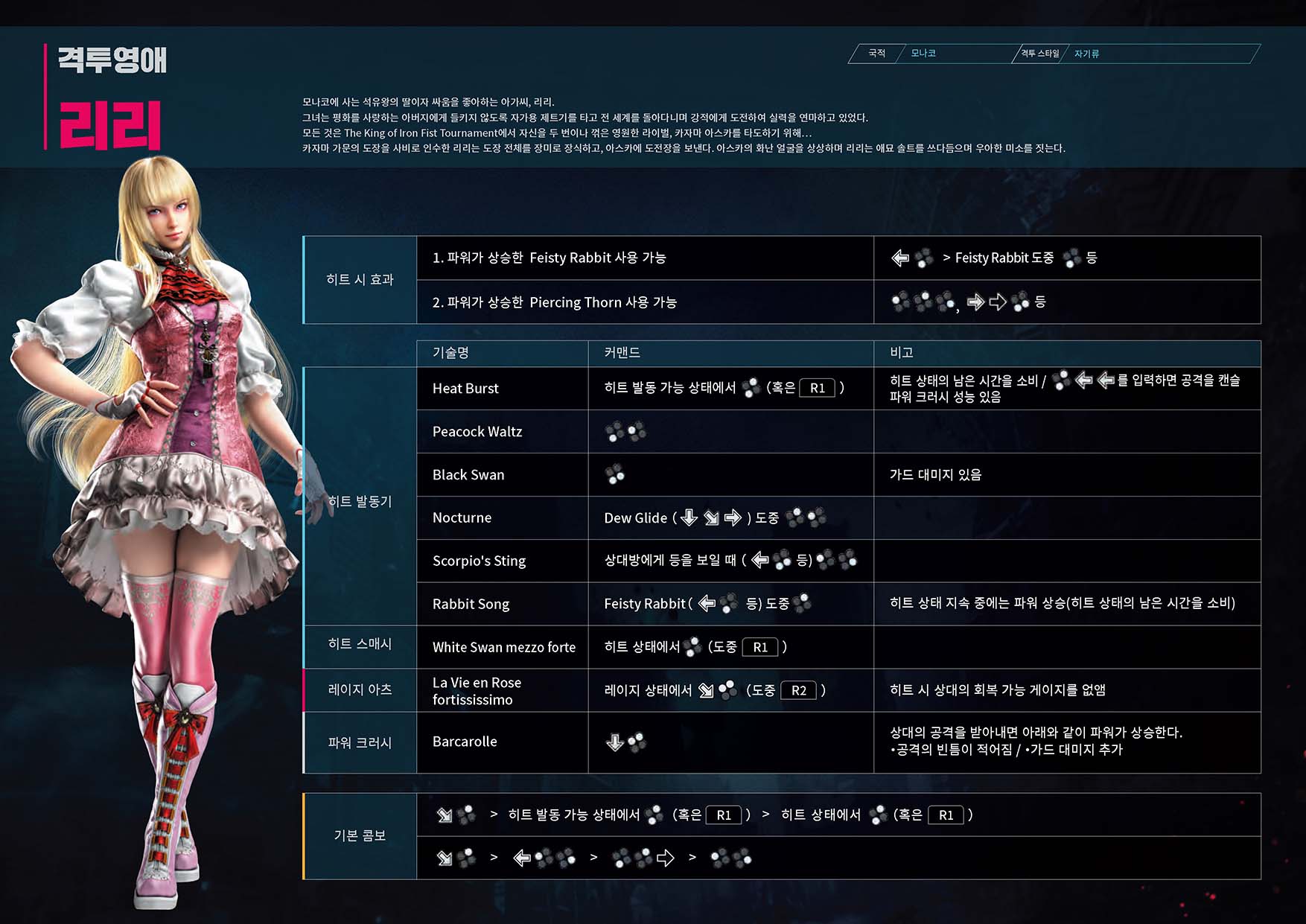Click the R1 key in Heat Burst command
This screenshot has width=1306, height=924.
(818, 388)
